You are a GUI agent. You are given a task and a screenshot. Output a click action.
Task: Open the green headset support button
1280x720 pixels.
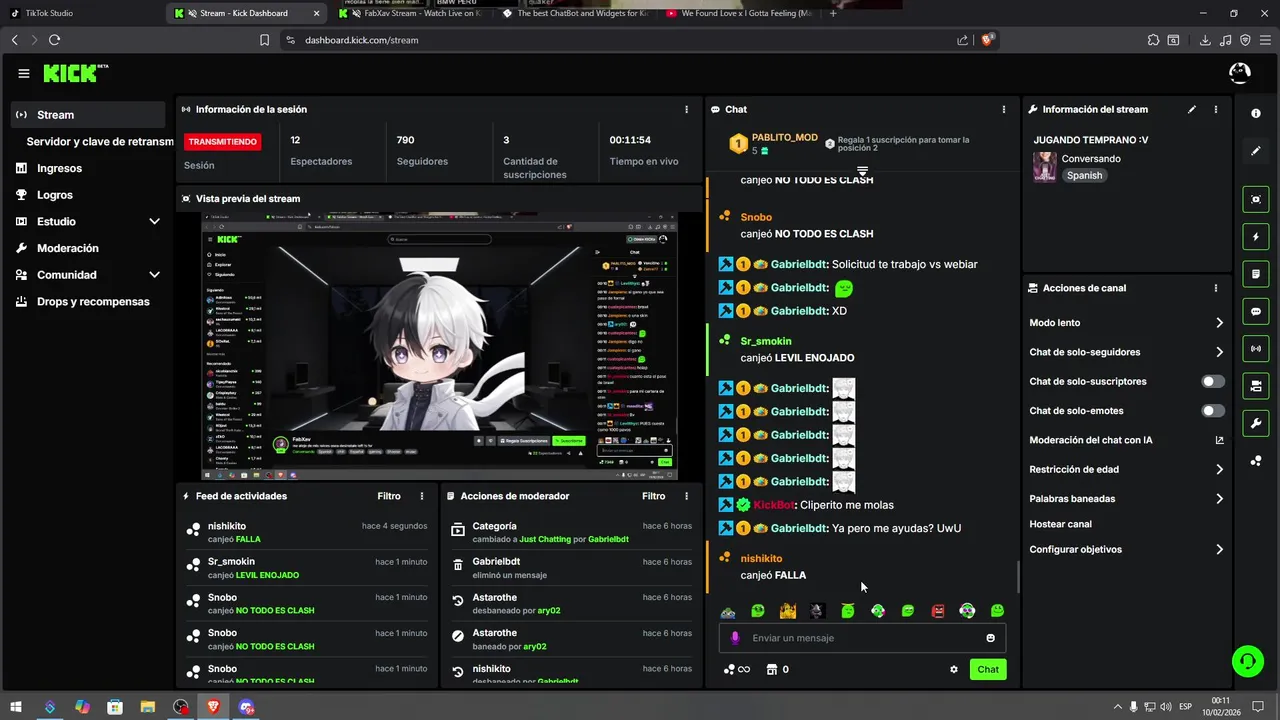click(1247, 660)
